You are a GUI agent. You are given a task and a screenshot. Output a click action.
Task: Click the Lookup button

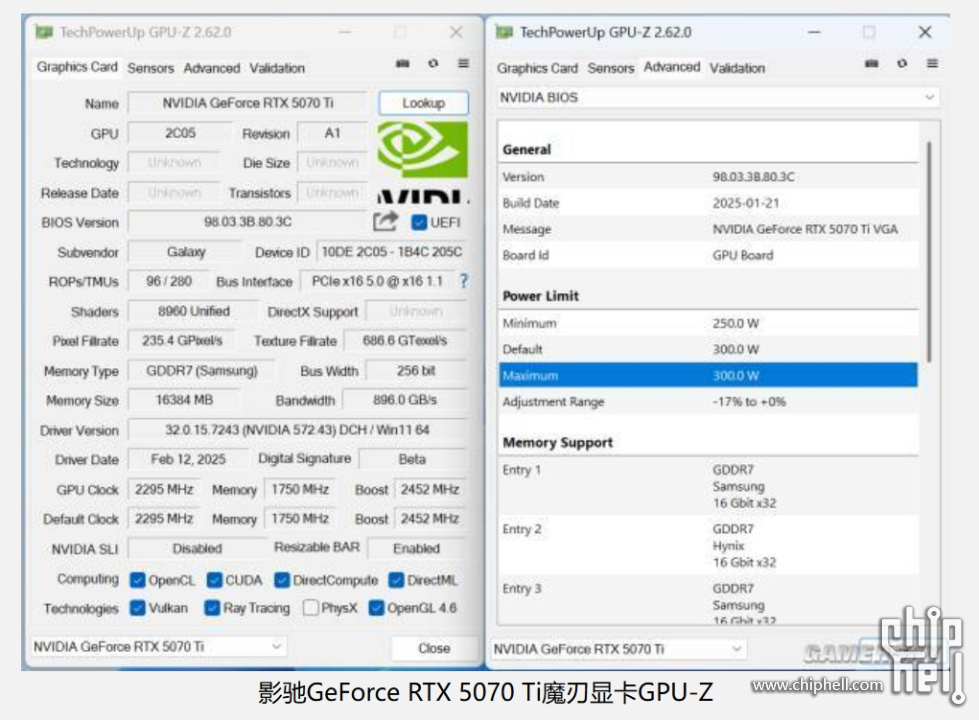pos(423,103)
